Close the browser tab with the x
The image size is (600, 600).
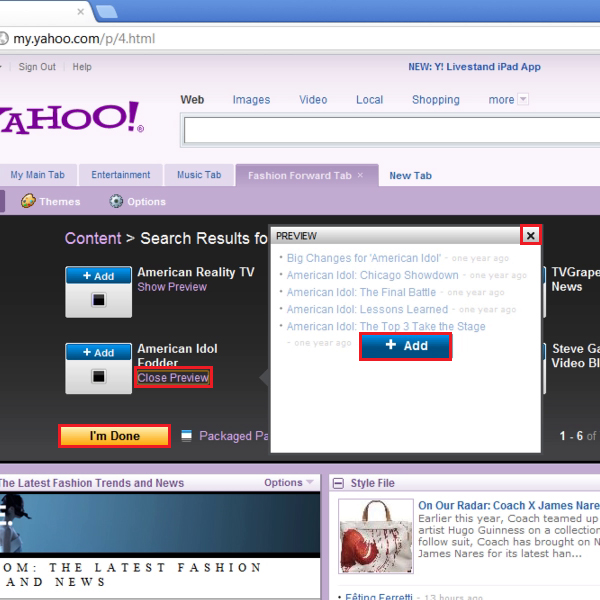click(x=80, y=12)
